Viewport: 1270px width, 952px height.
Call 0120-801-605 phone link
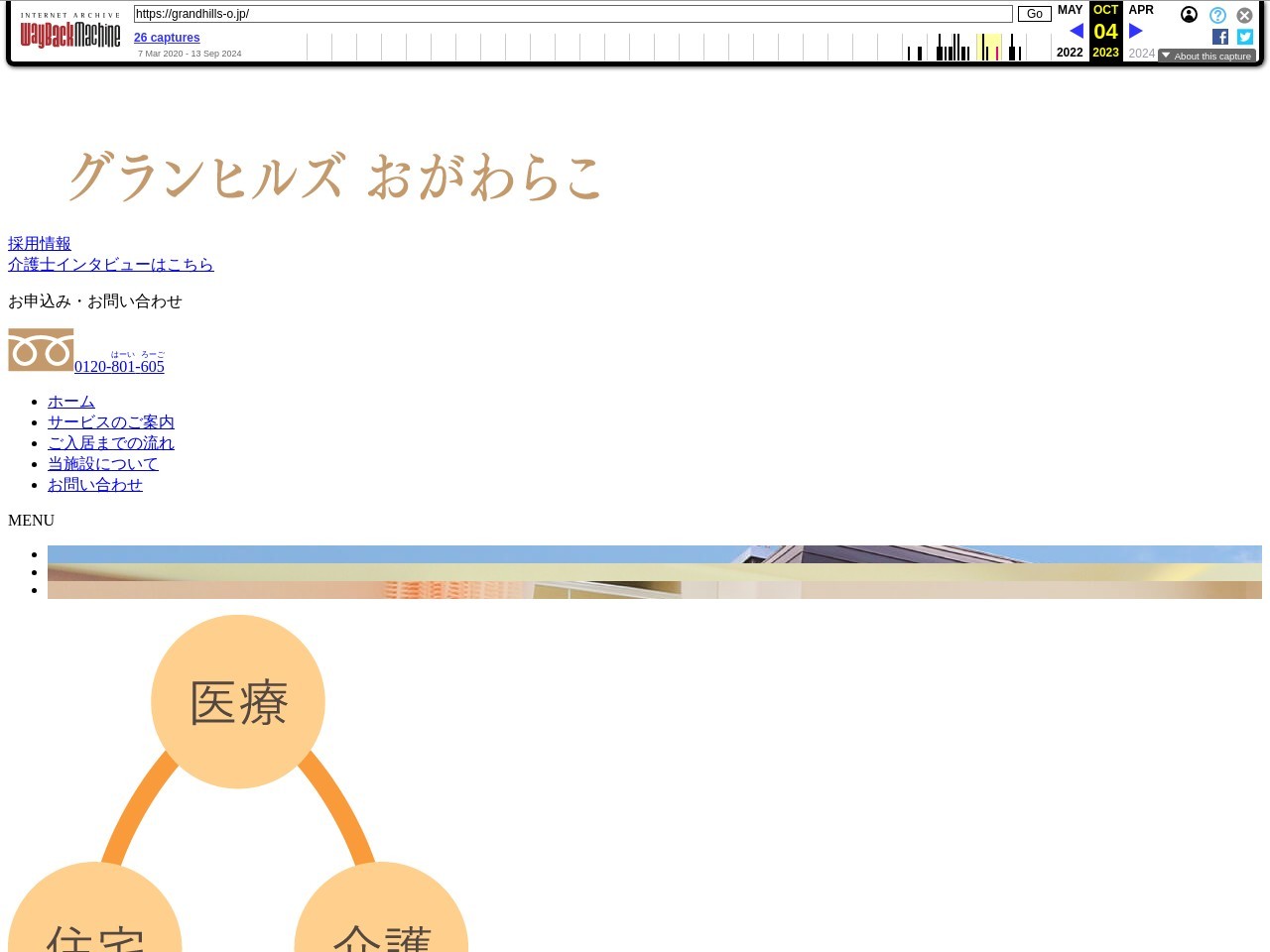(119, 366)
